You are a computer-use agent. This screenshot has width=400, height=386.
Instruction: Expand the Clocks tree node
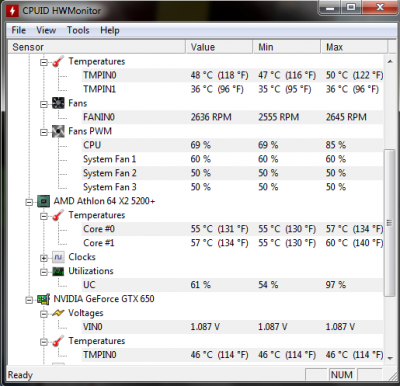click(44, 258)
